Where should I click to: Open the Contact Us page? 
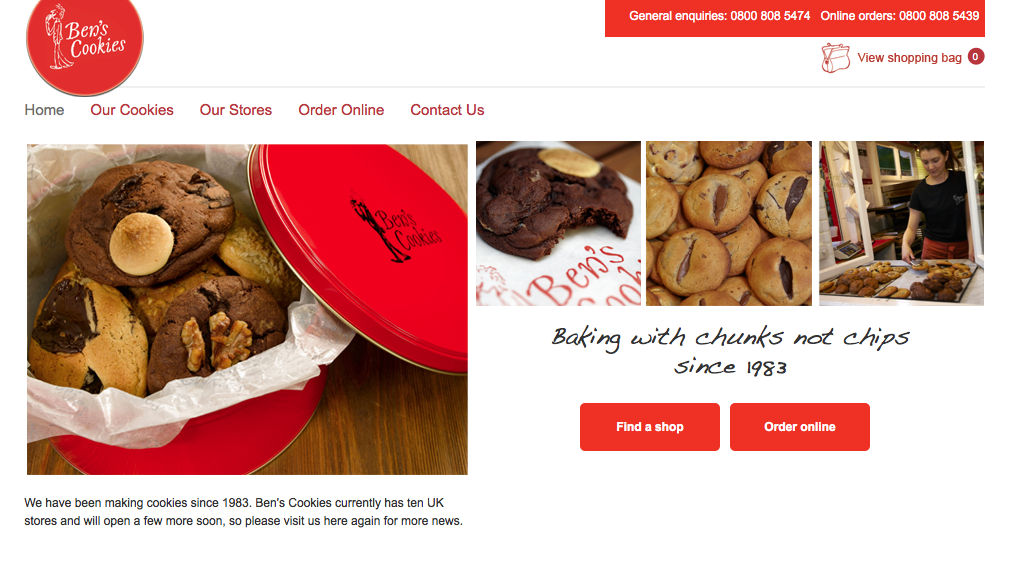pyautogui.click(x=447, y=110)
